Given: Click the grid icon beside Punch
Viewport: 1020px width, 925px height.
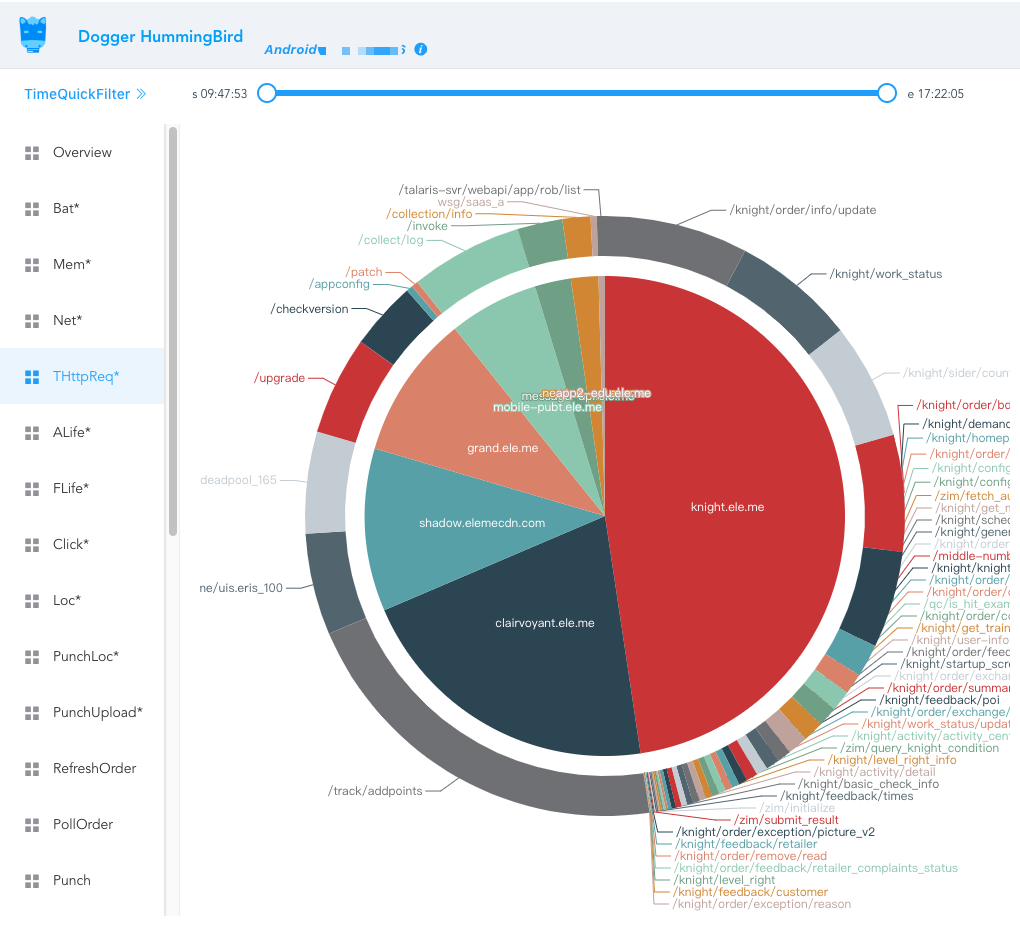Looking at the screenshot, I should pos(32,881).
